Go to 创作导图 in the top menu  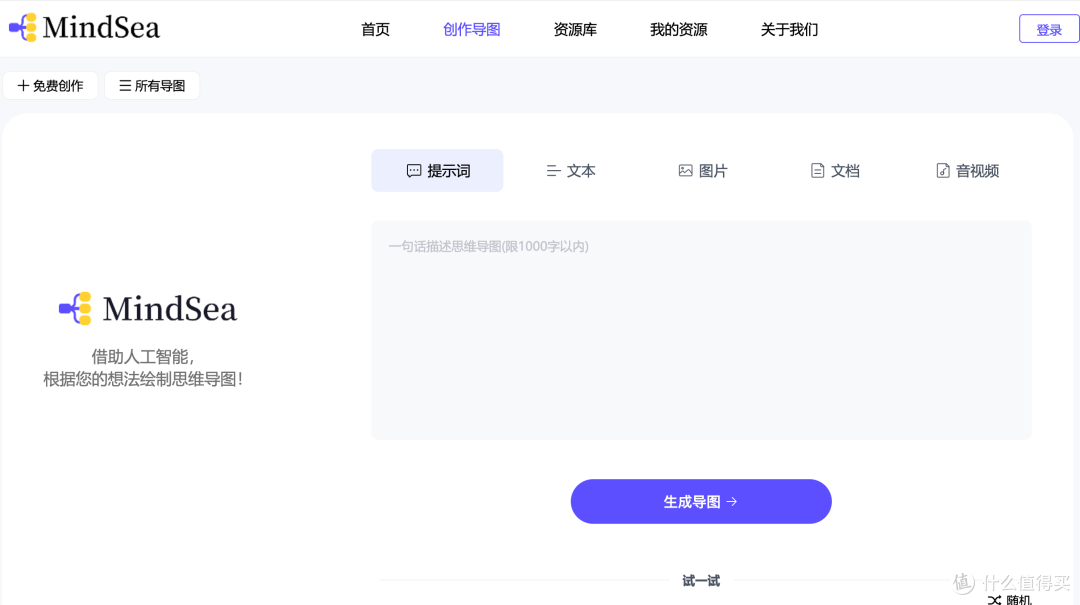pos(471,30)
